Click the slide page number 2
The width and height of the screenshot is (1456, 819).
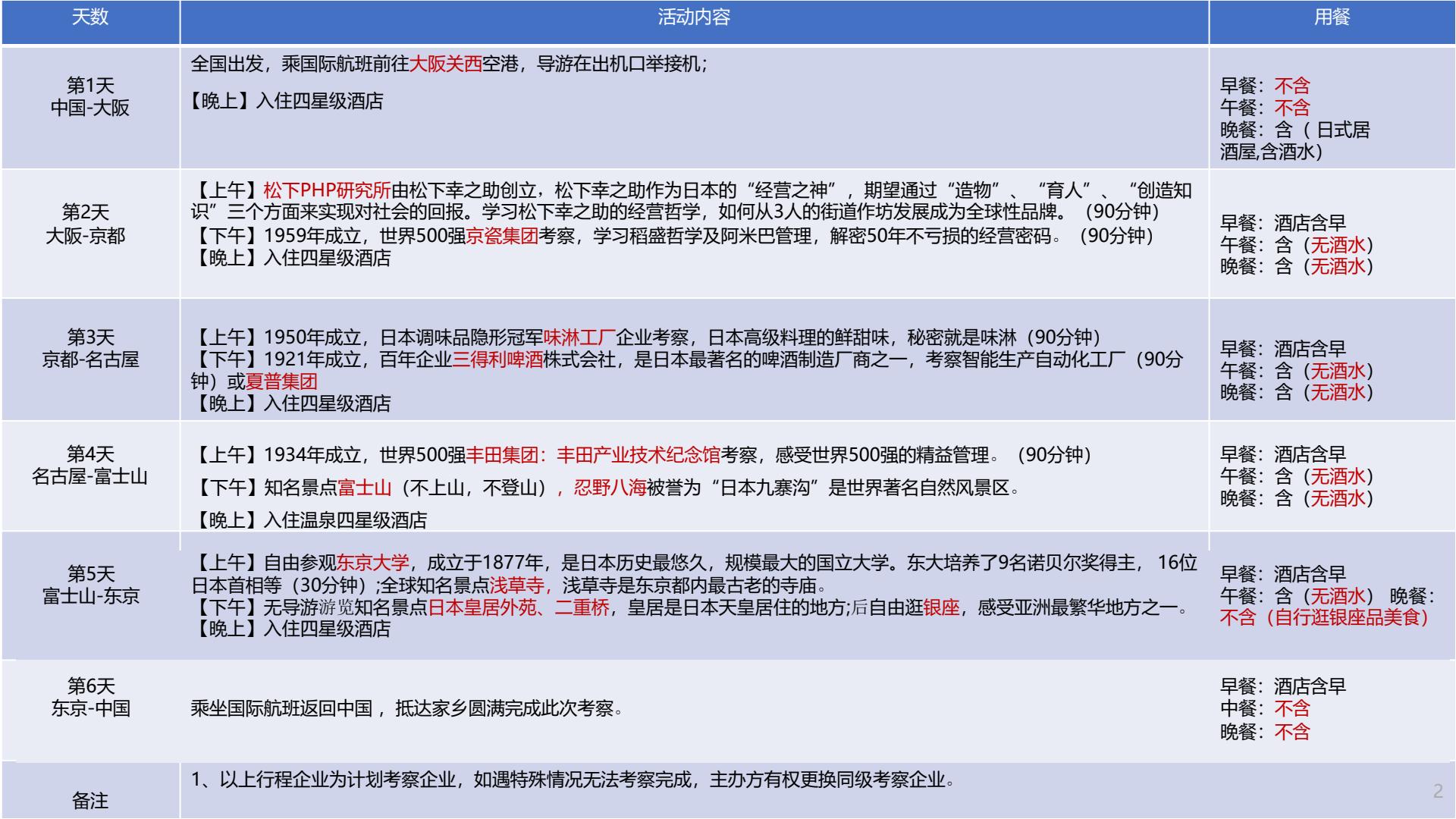(1438, 791)
